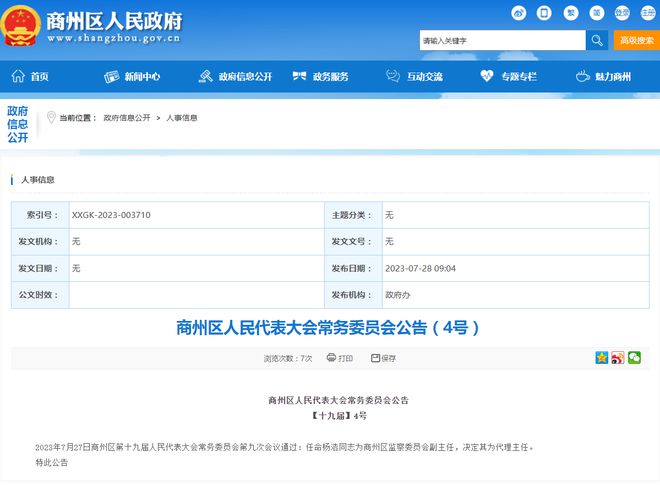
Task: Click the 发文机构 label cell
Action: (40, 242)
